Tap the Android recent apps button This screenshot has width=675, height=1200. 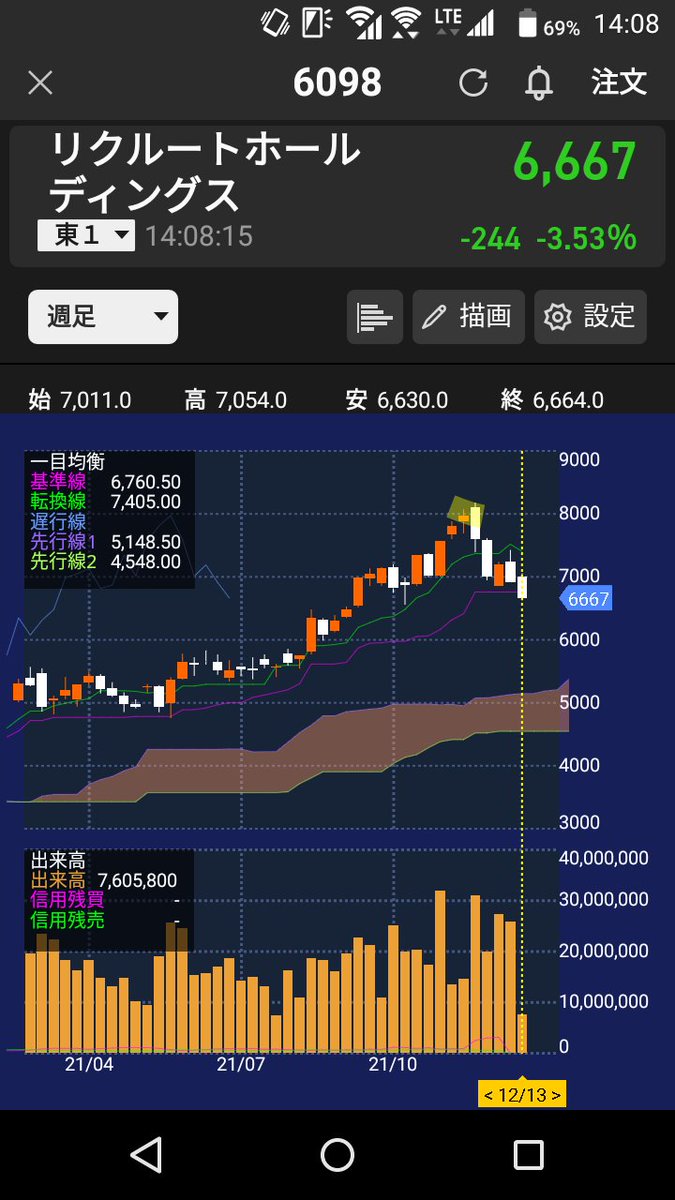coord(528,1155)
